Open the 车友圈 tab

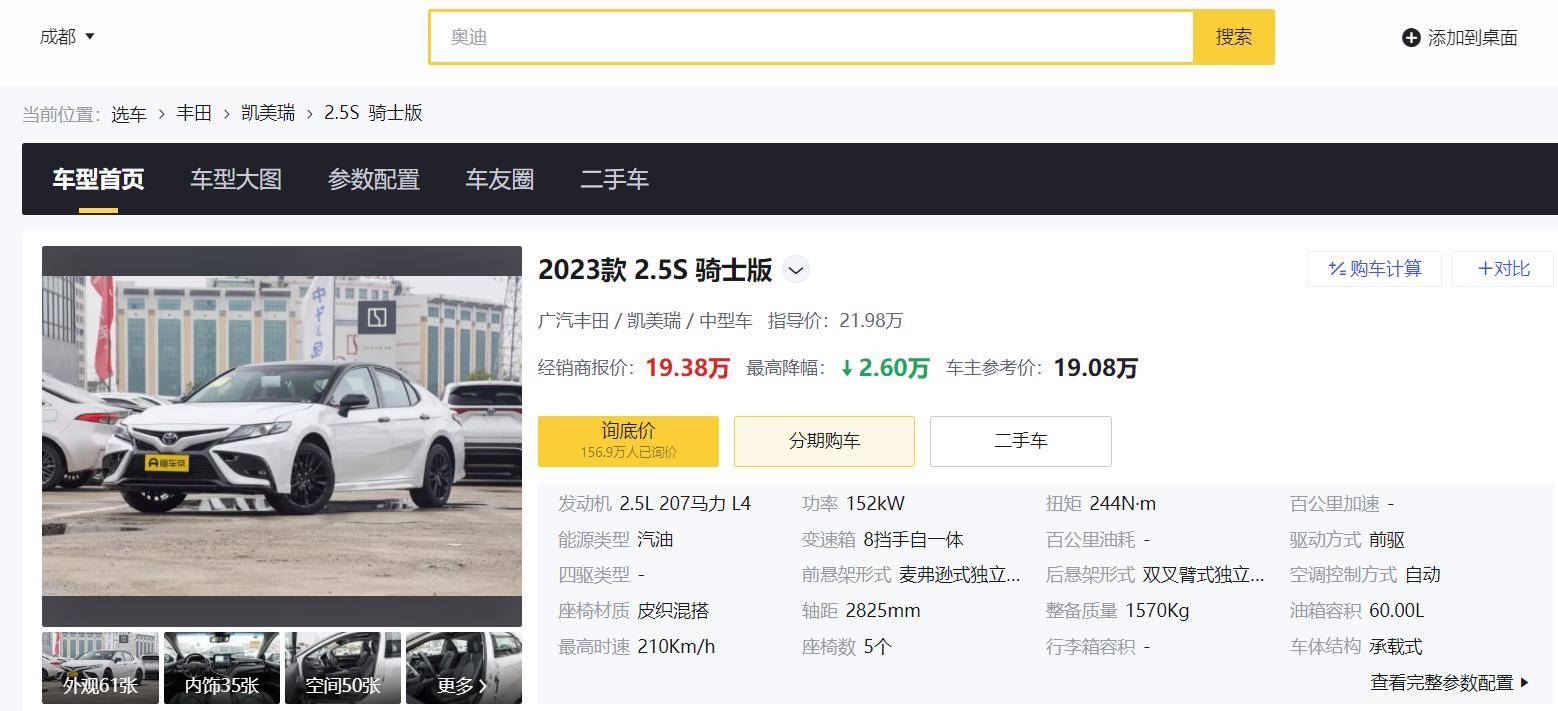coord(500,179)
